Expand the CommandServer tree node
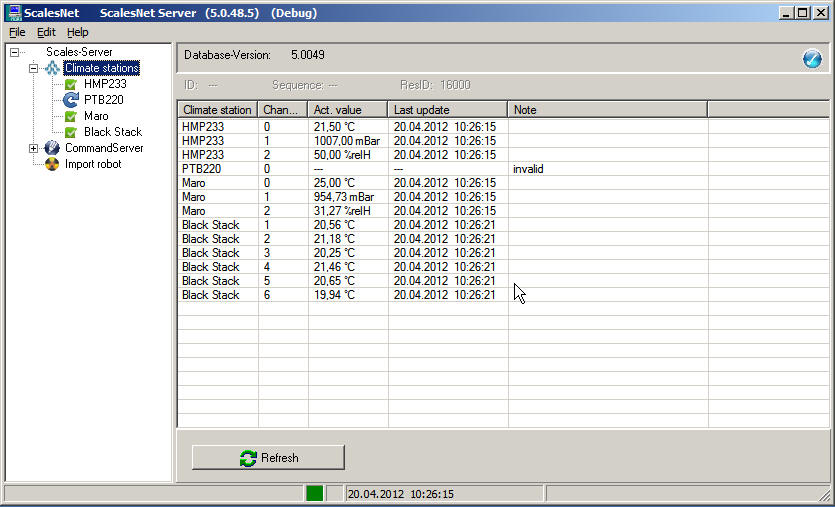Image resolution: width=835 pixels, height=507 pixels. [33, 148]
